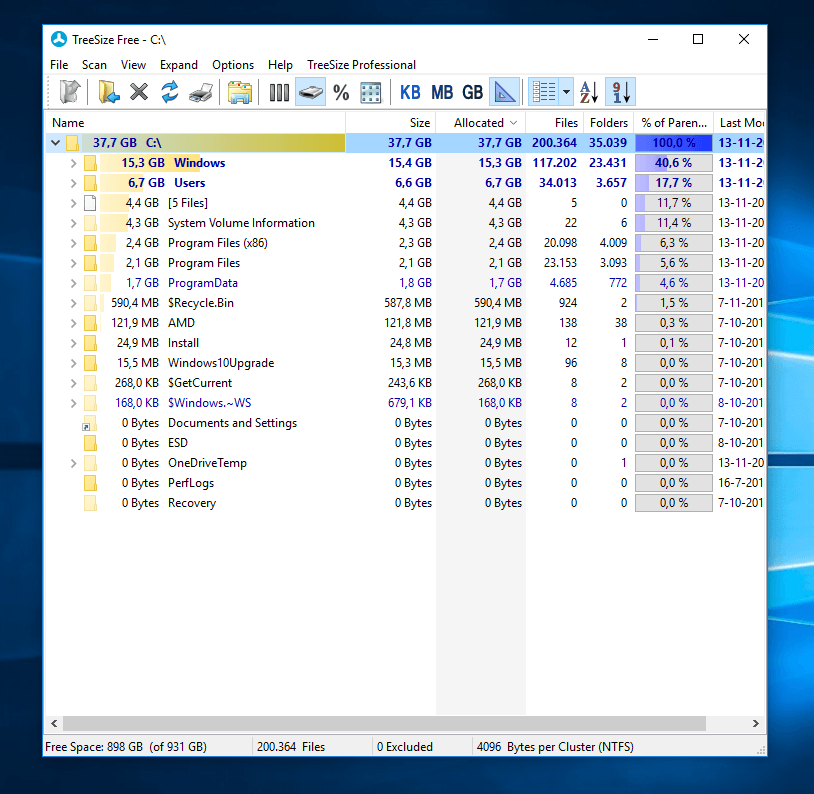Open the View menu
The height and width of the screenshot is (794, 814).
pyautogui.click(x=133, y=65)
